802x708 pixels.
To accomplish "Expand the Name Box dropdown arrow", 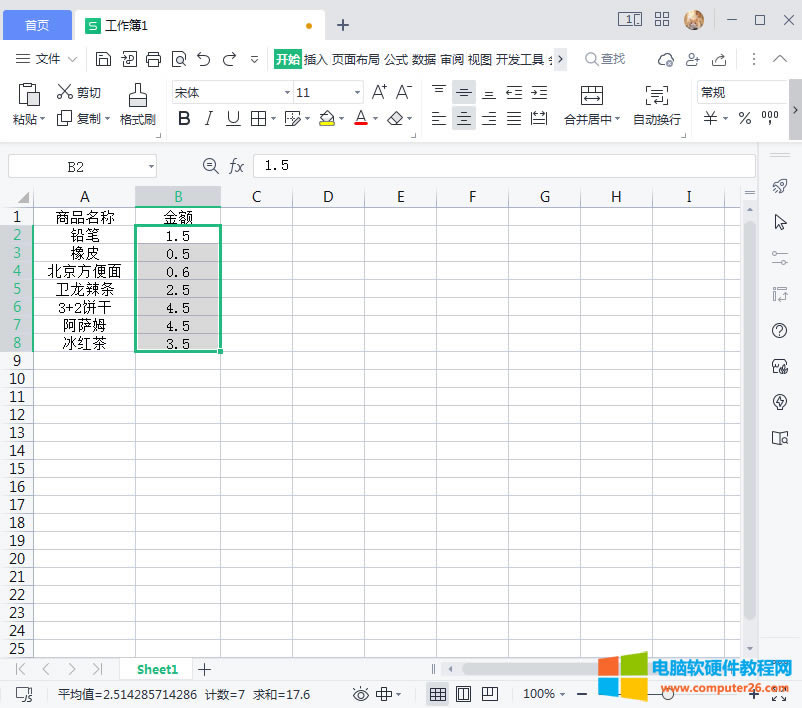I will (x=151, y=166).
